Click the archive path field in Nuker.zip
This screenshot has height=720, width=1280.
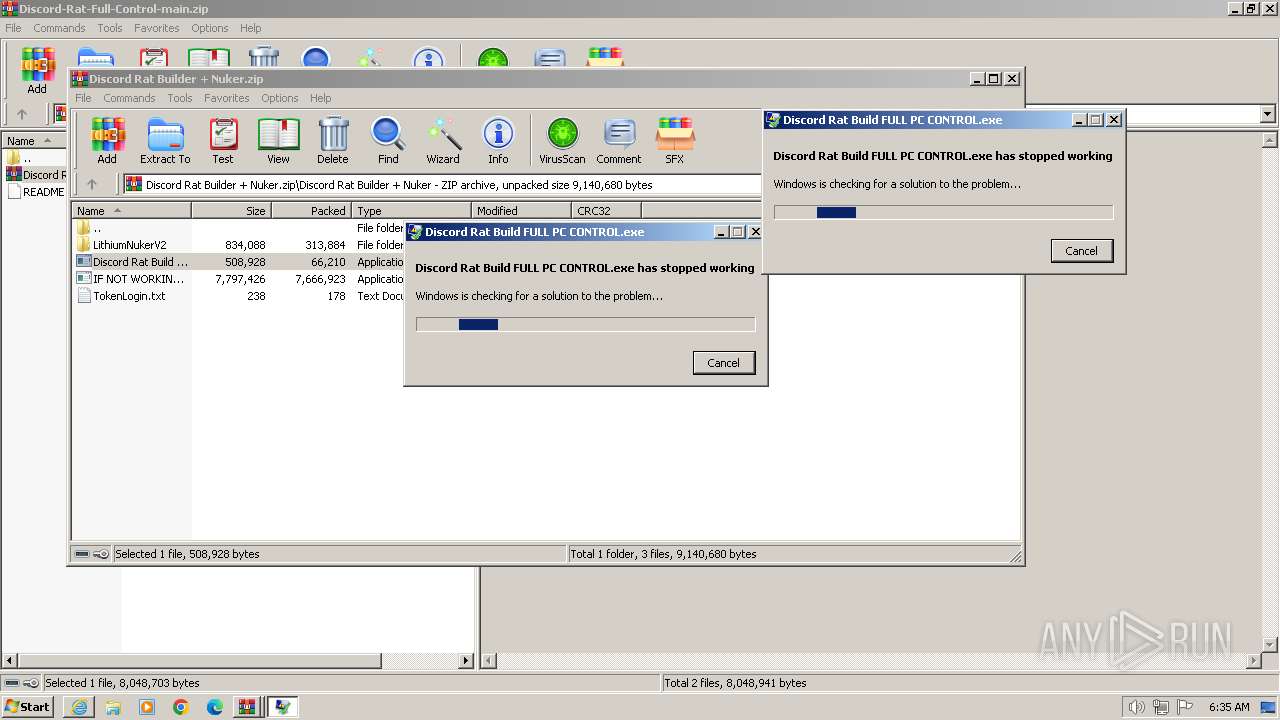pos(442,184)
